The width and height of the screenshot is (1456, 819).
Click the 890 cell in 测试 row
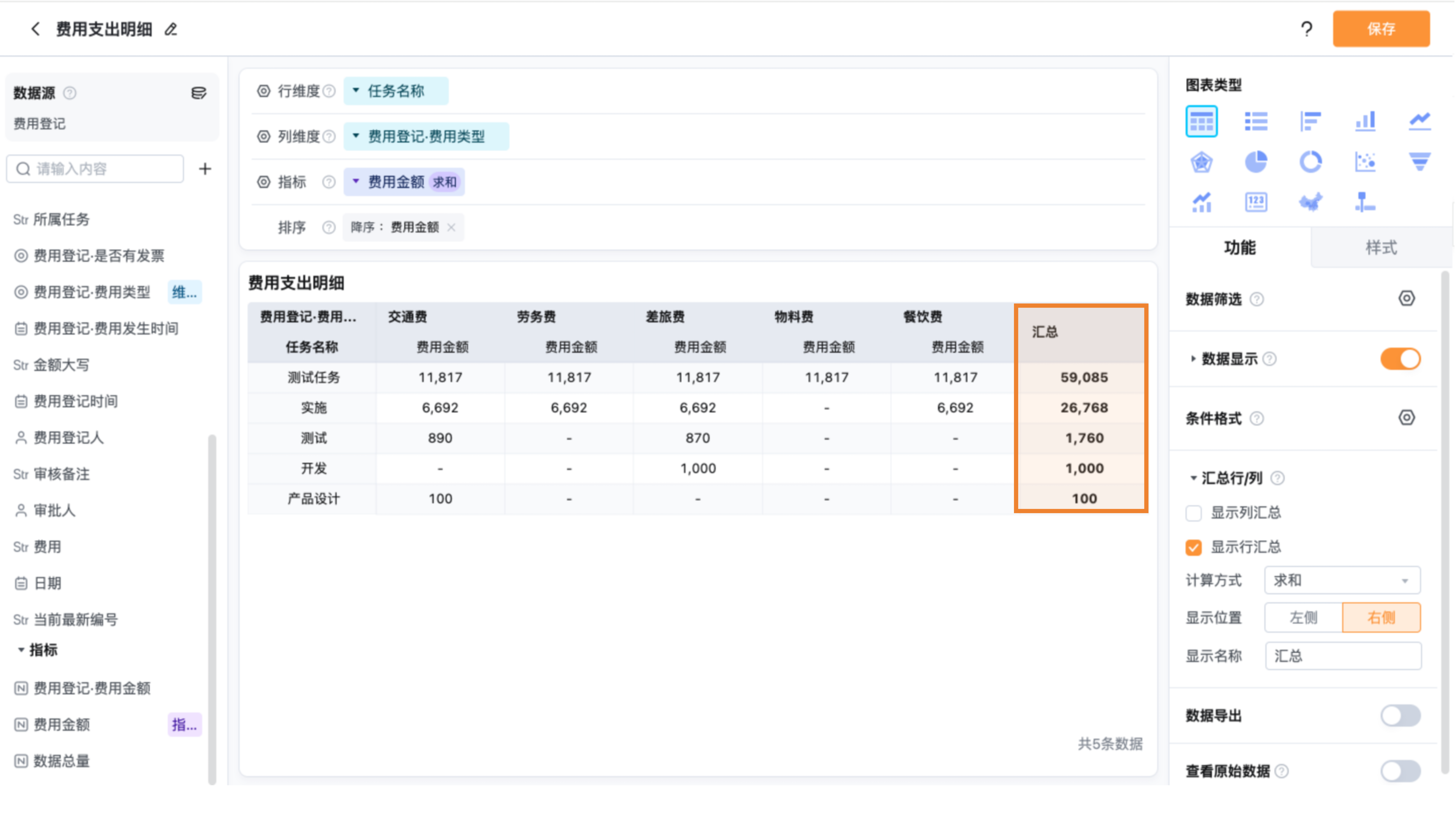pos(440,438)
